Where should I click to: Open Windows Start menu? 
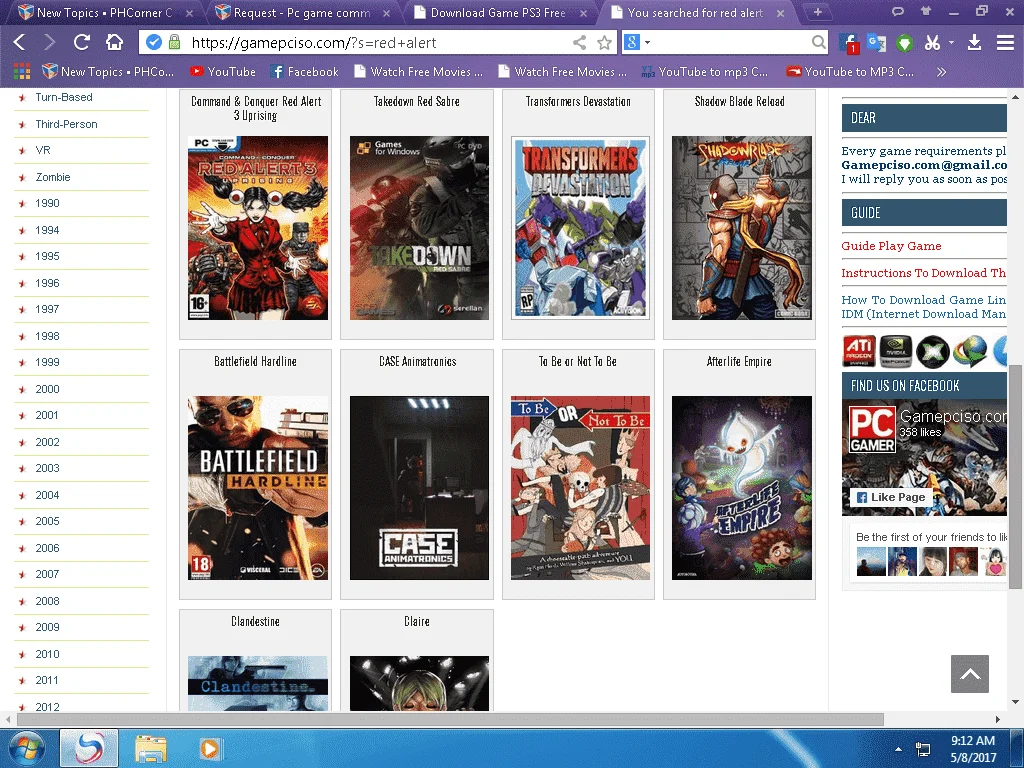click(x=26, y=748)
